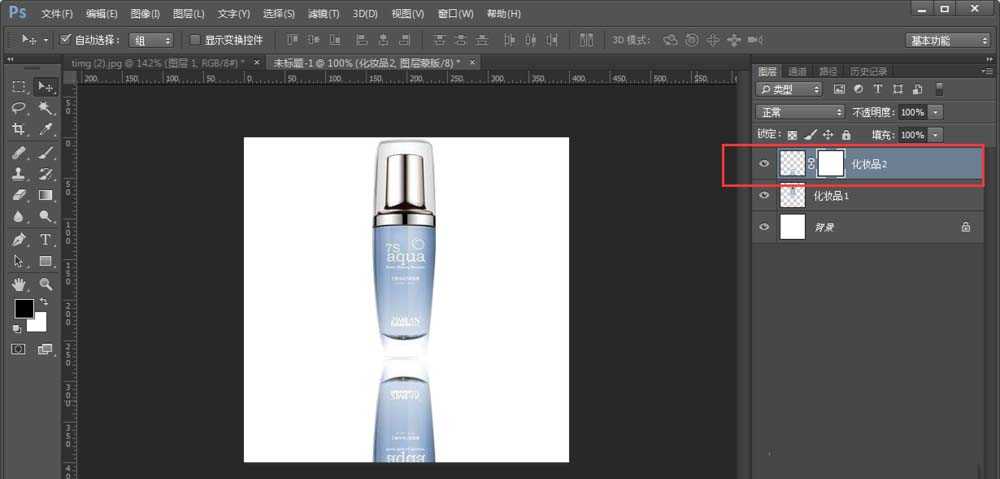The height and width of the screenshot is (479, 1000).
Task: Select the Crop tool in the toolbox
Action: tap(19, 130)
